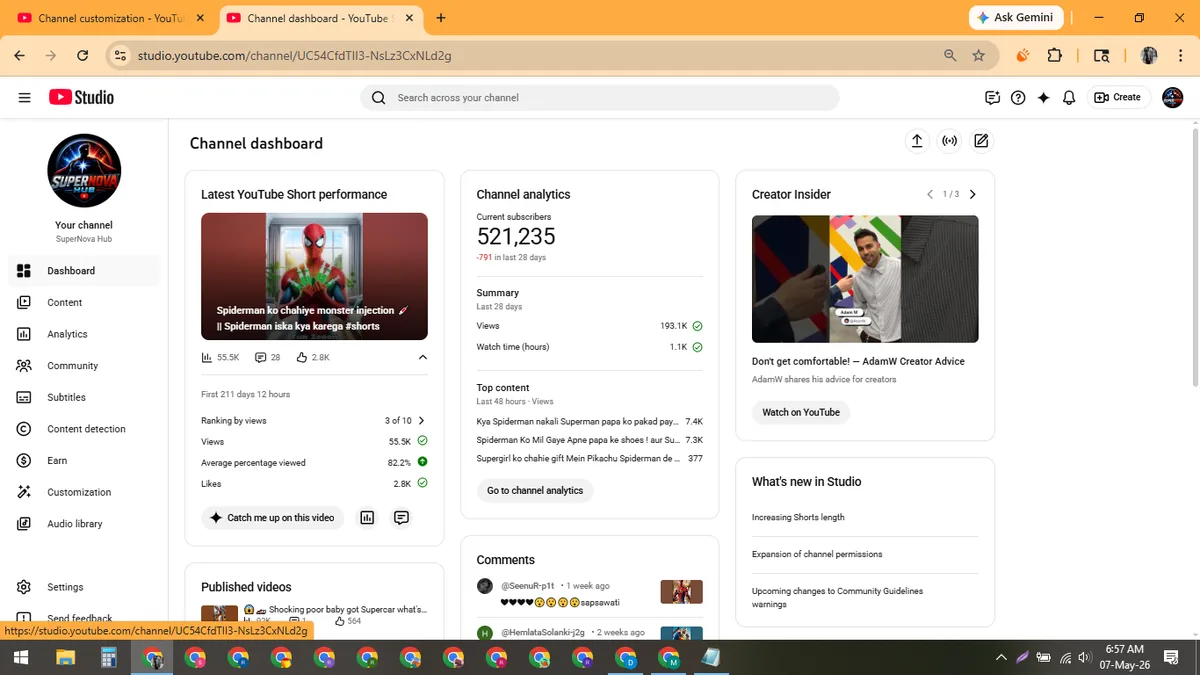Viewport: 1200px width, 675px height.
Task: Click the create post pencil icon
Action: 981,141
